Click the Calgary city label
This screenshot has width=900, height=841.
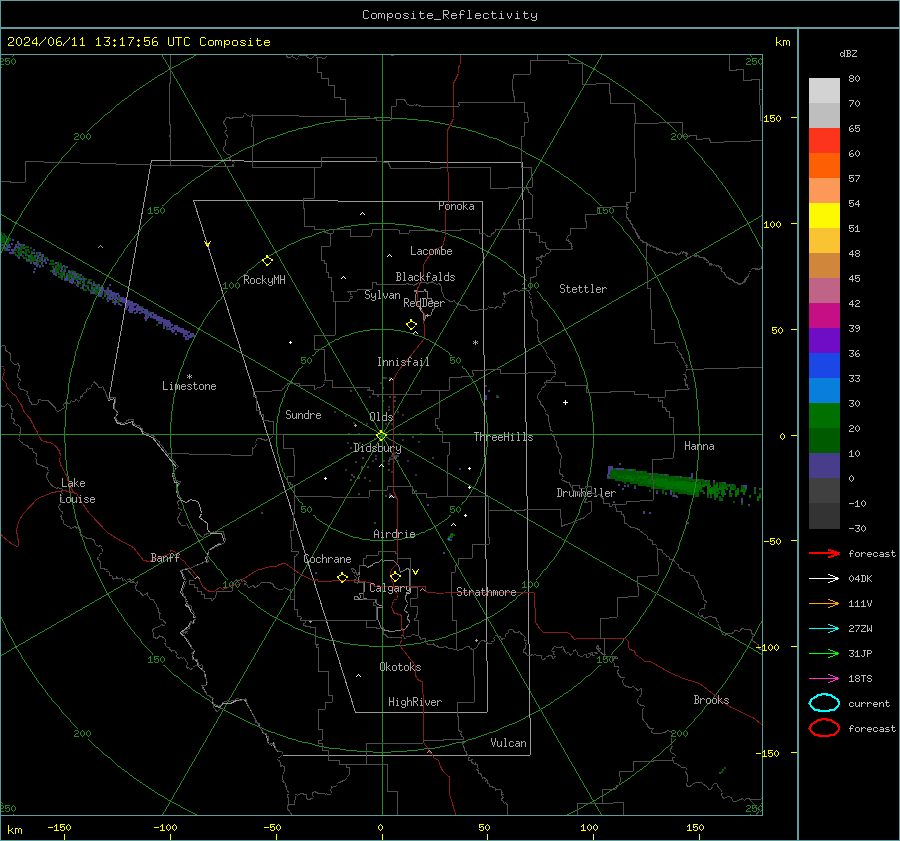pos(390,588)
